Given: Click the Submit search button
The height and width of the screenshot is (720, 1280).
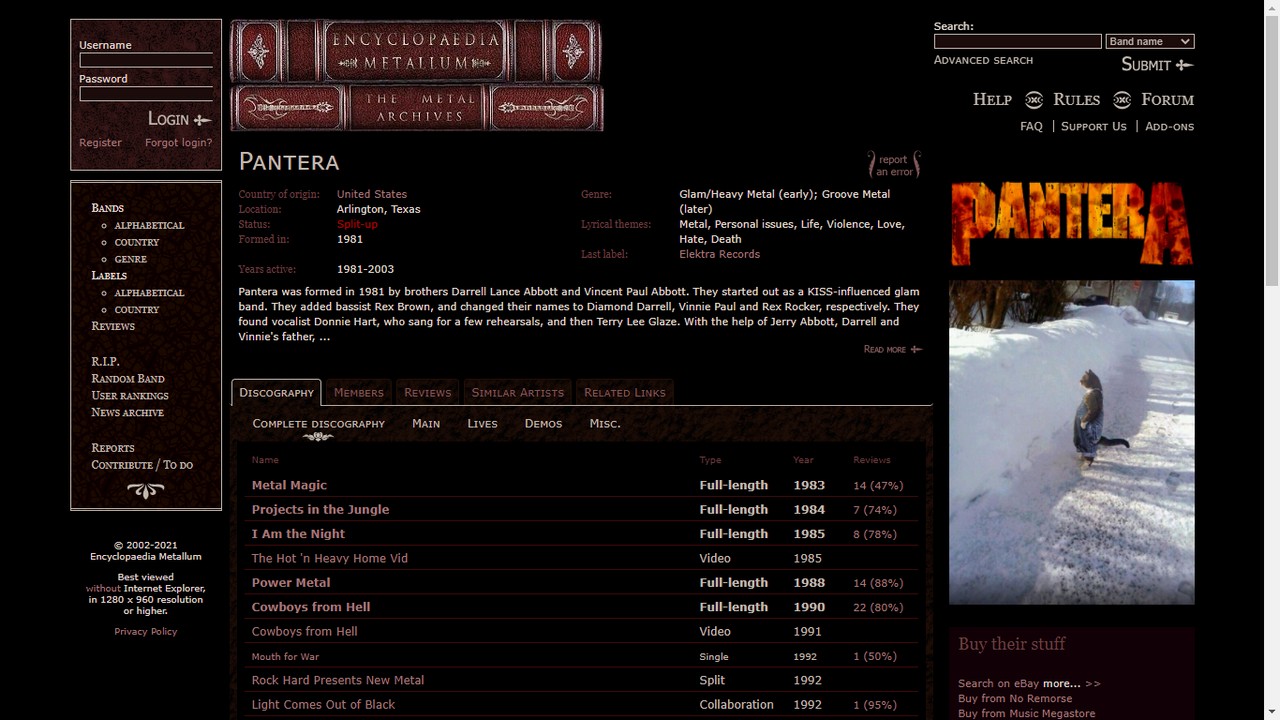Looking at the screenshot, I should pos(1157,65).
